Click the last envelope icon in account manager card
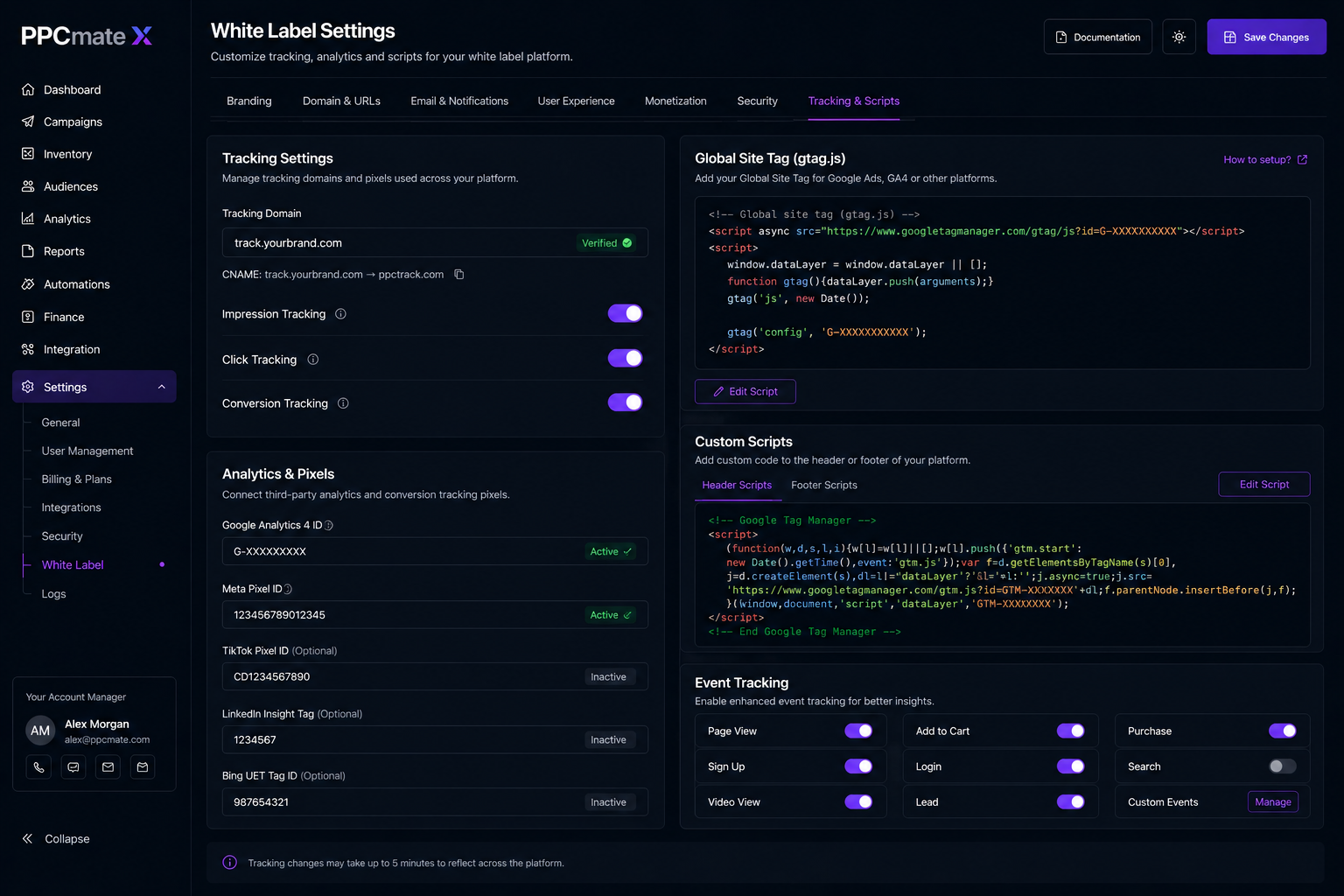The height and width of the screenshot is (896, 1344). pos(143,767)
